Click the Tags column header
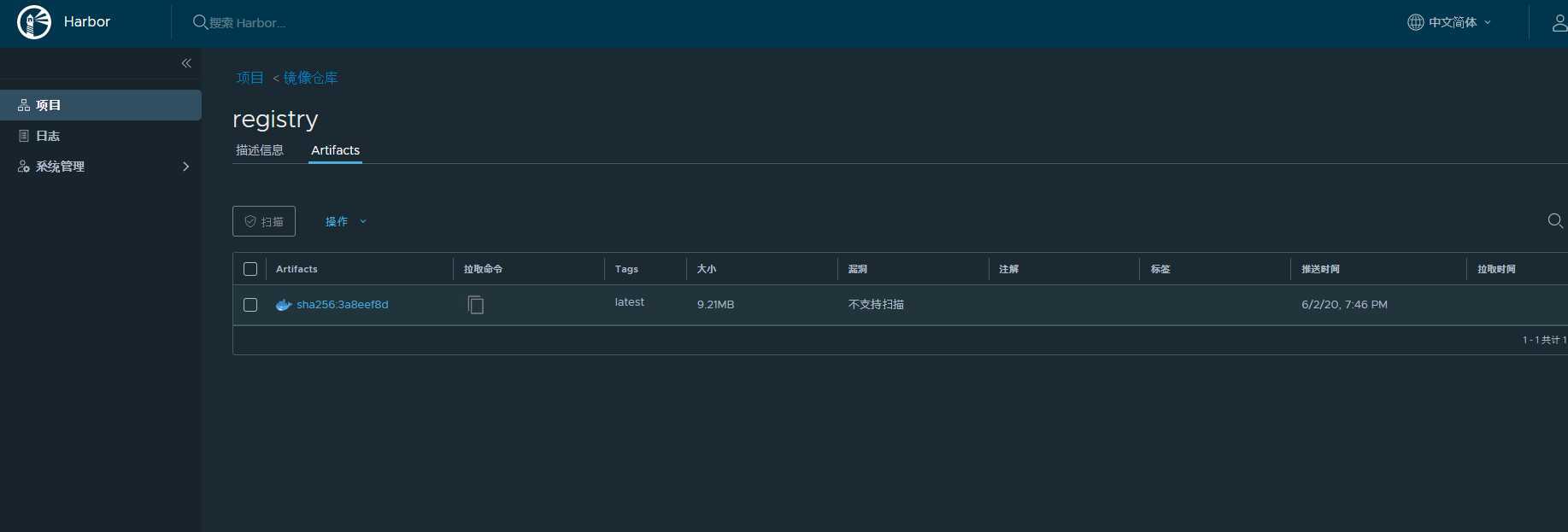Image resolution: width=1568 pixels, height=532 pixels. (626, 269)
